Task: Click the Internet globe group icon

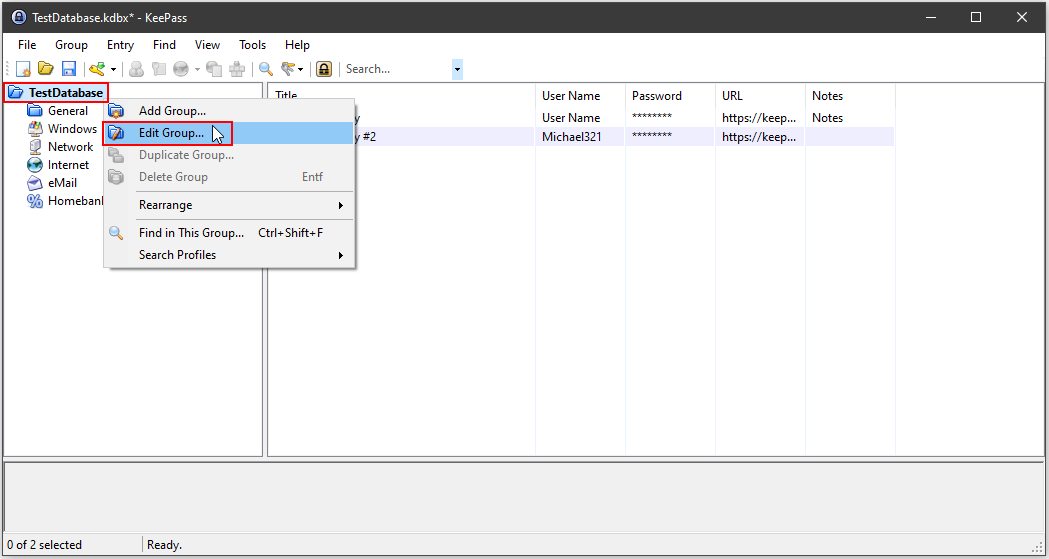Action: [35, 165]
